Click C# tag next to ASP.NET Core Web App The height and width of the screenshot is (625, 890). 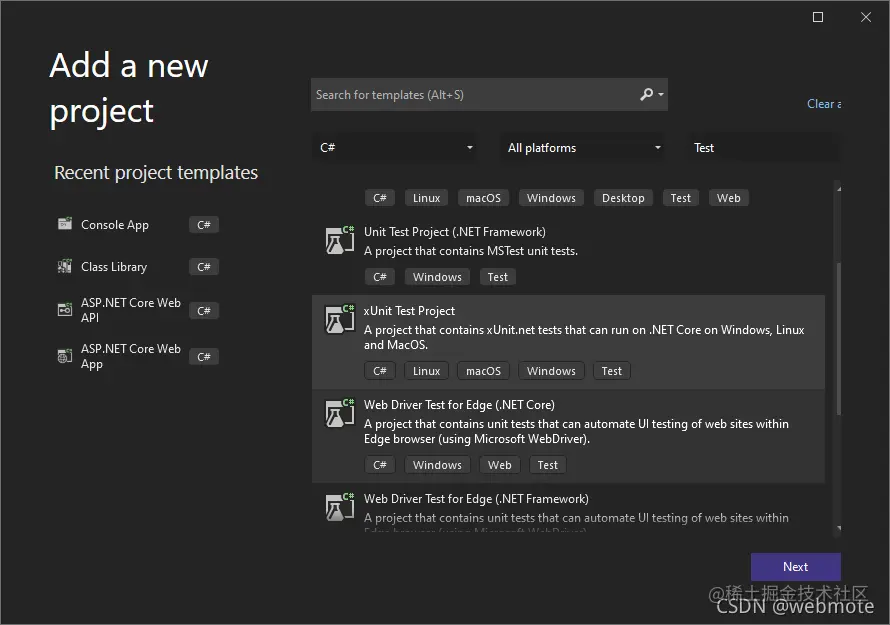click(x=204, y=356)
